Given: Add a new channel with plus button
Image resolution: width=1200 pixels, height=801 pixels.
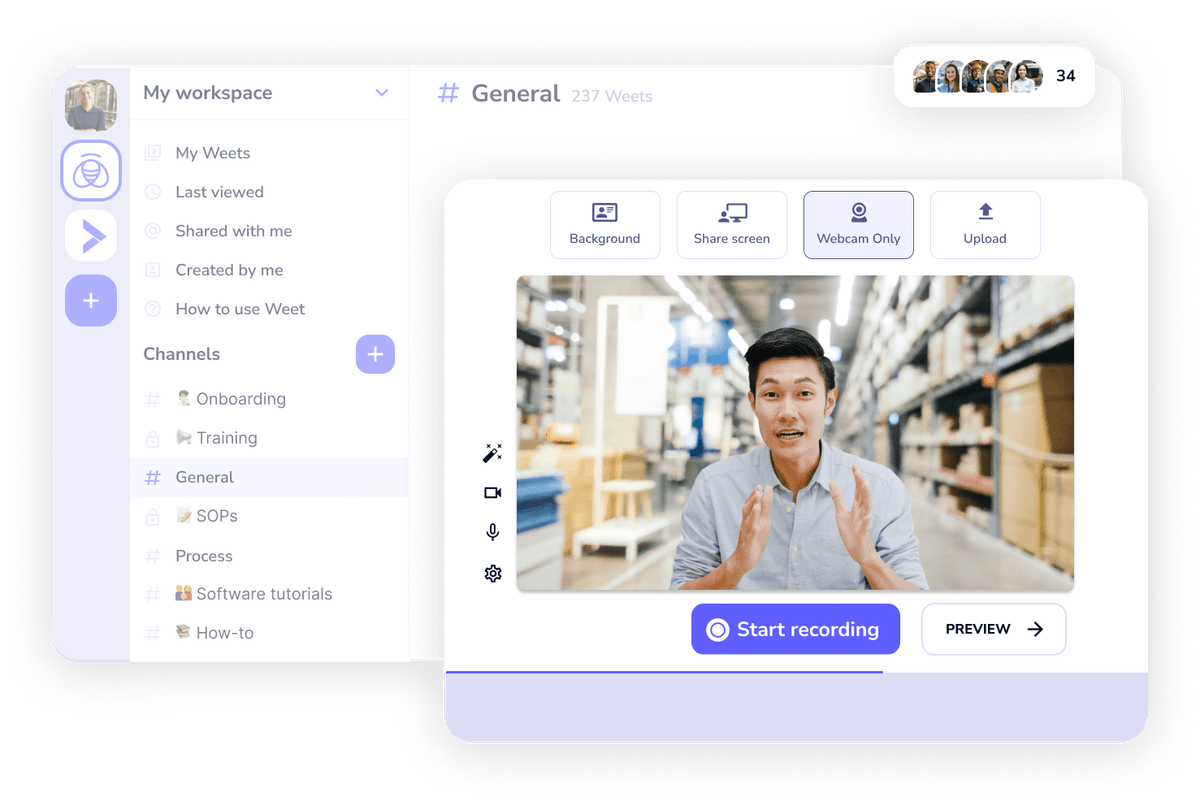Looking at the screenshot, I should [375, 354].
